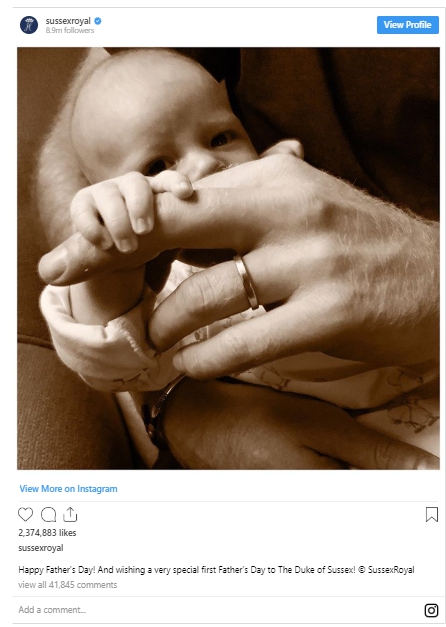
Task: Click the sussexroyal username in the header
Action: tap(68, 21)
